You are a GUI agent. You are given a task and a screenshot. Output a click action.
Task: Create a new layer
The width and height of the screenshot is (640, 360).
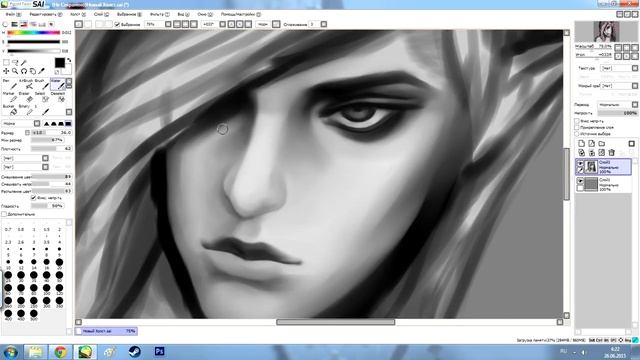pyautogui.click(x=581, y=144)
